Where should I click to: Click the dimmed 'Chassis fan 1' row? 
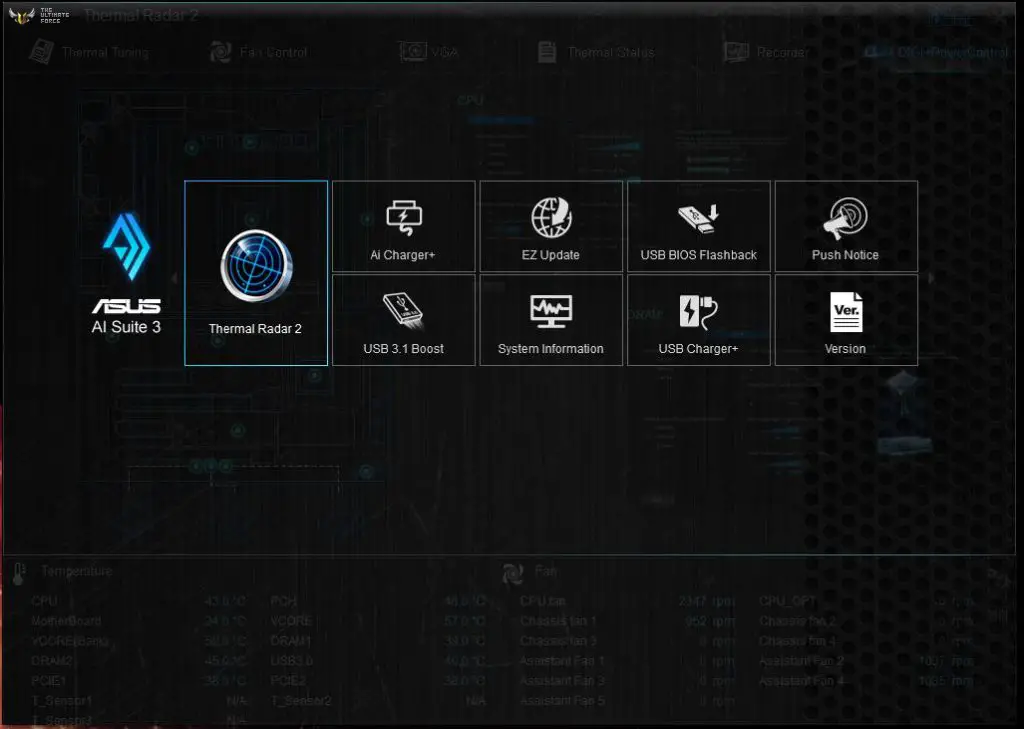(628, 621)
